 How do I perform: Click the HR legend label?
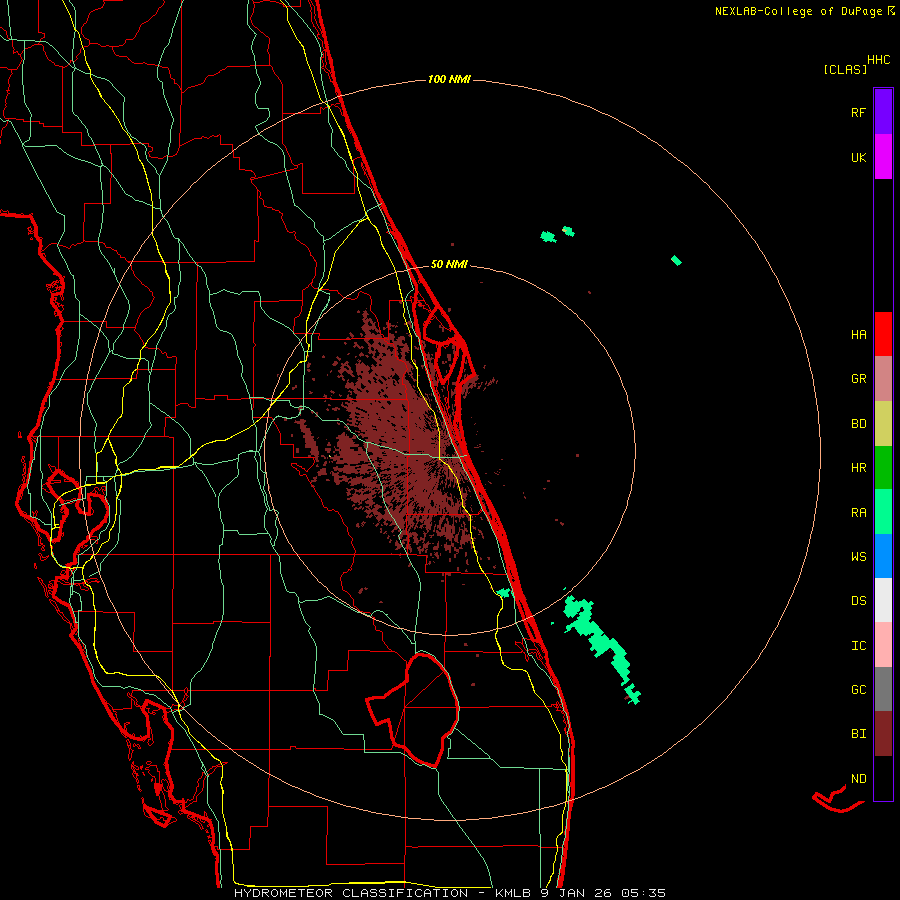coord(858,468)
